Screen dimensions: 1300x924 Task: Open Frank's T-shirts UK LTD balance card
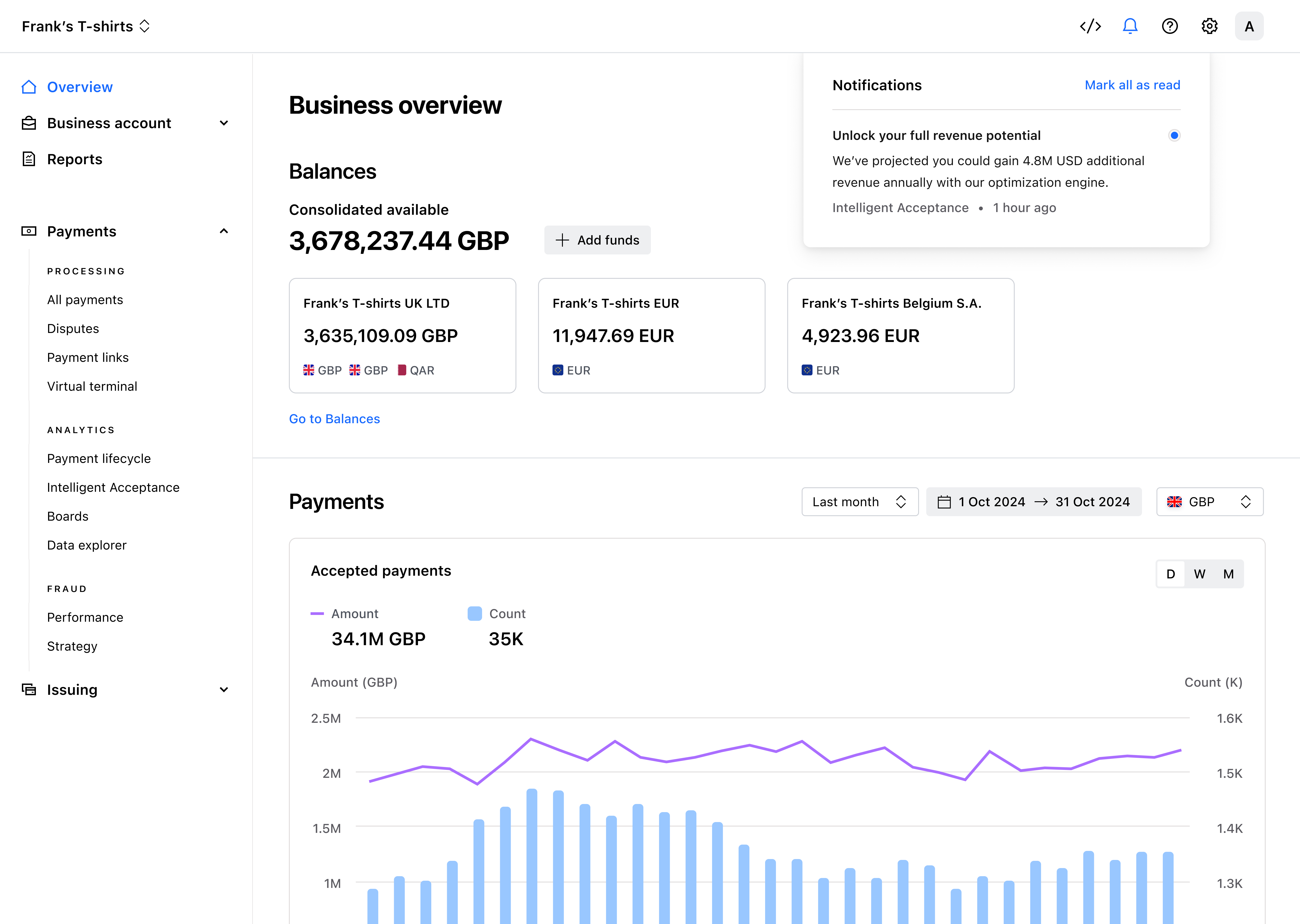pyautogui.click(x=402, y=336)
